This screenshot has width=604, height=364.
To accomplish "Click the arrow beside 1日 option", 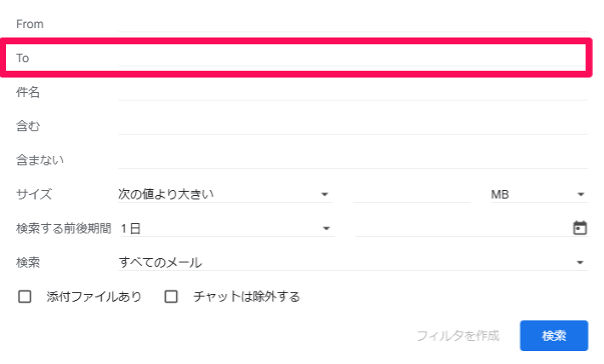I will [326, 228].
